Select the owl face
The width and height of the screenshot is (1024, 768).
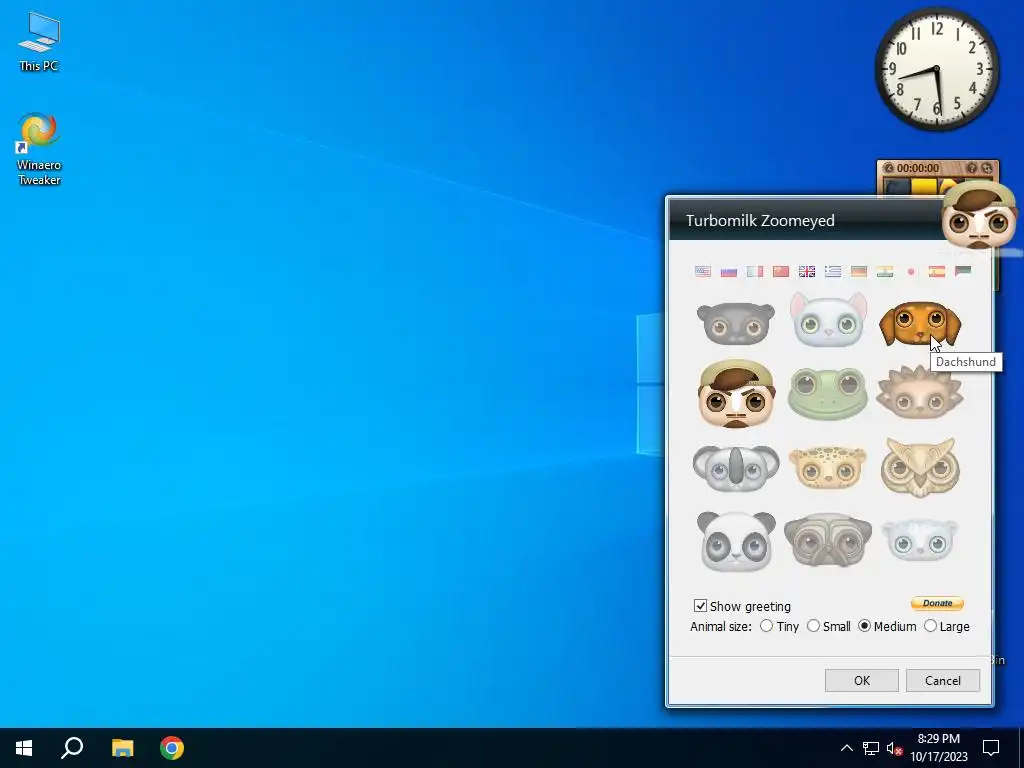tap(920, 467)
